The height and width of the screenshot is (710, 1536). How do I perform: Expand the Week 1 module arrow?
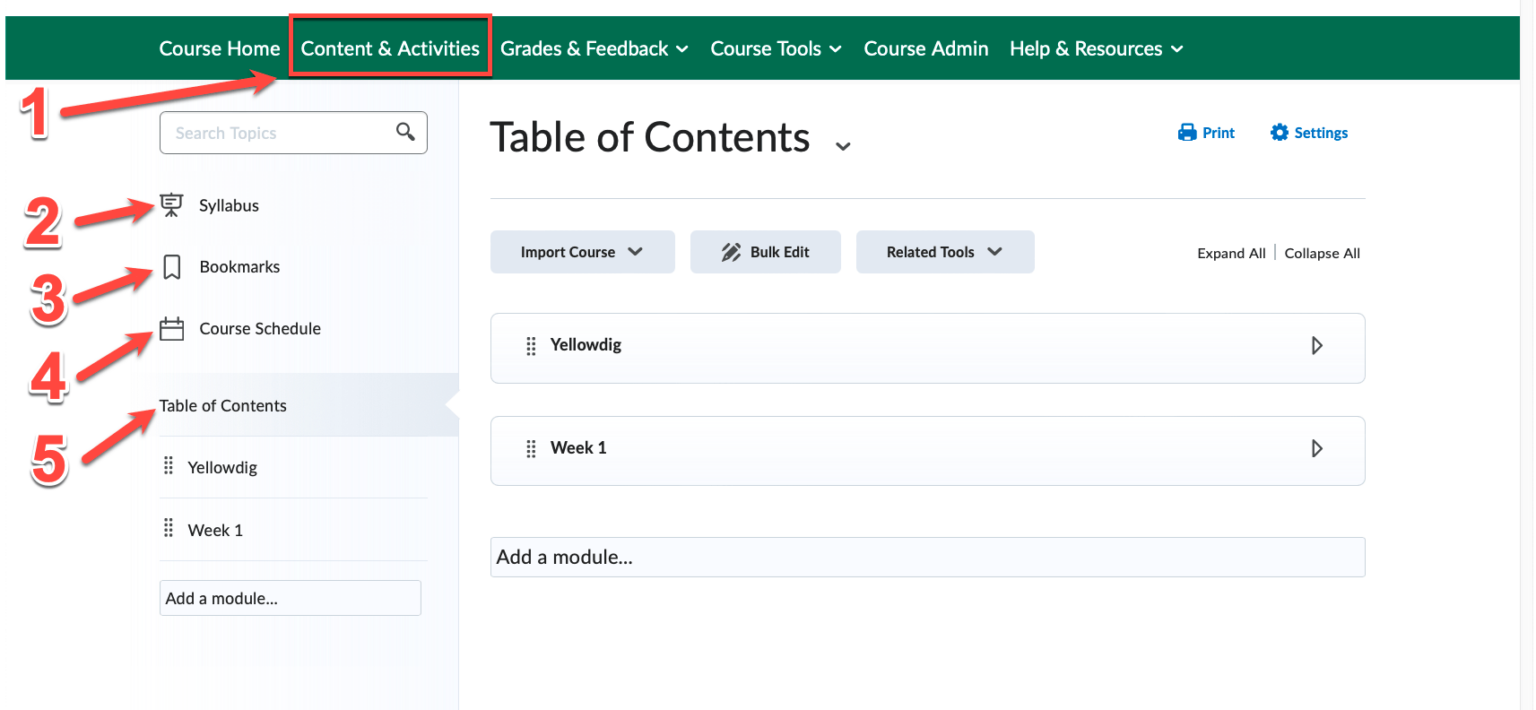1318,448
